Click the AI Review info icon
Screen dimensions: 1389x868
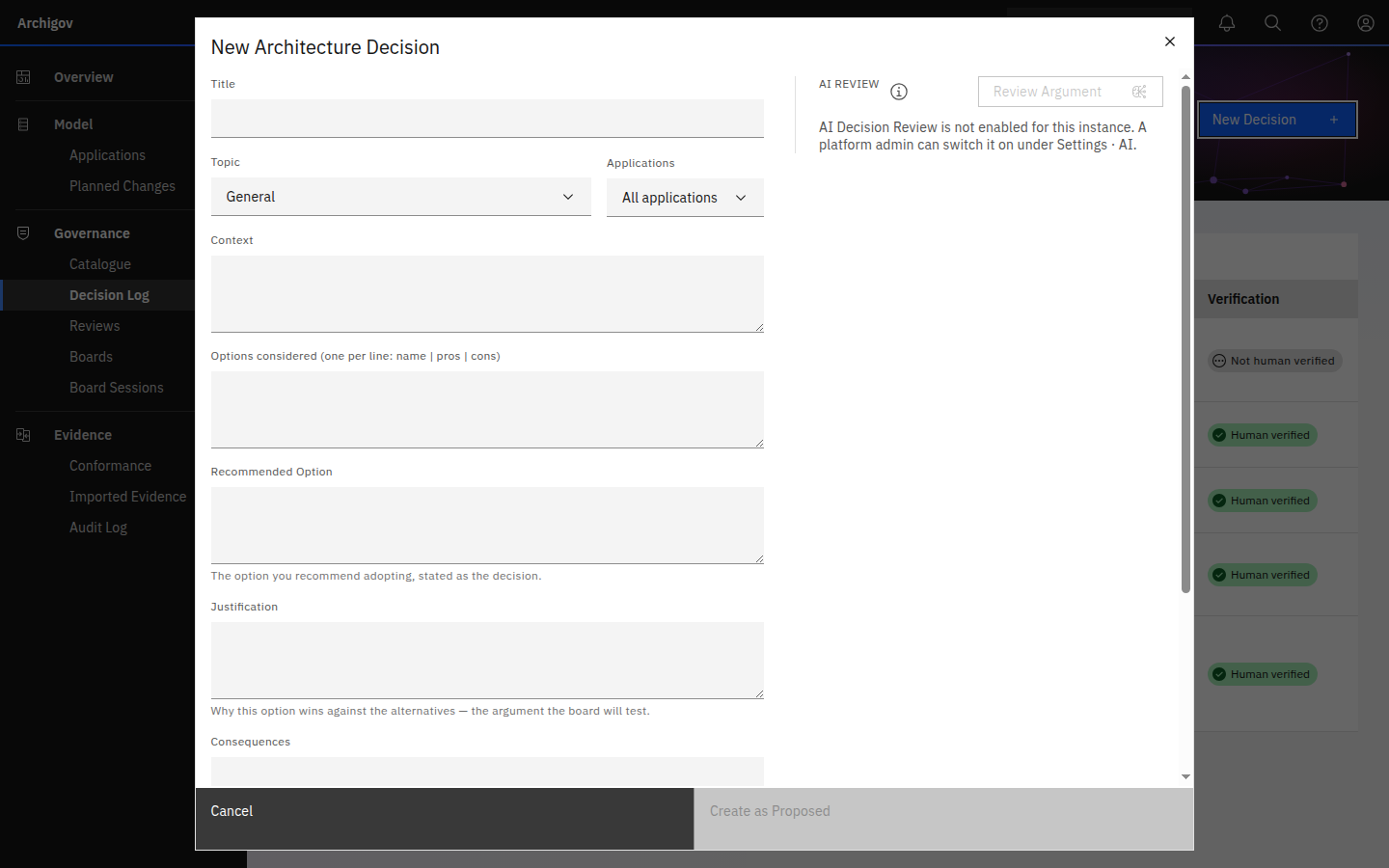tap(899, 92)
